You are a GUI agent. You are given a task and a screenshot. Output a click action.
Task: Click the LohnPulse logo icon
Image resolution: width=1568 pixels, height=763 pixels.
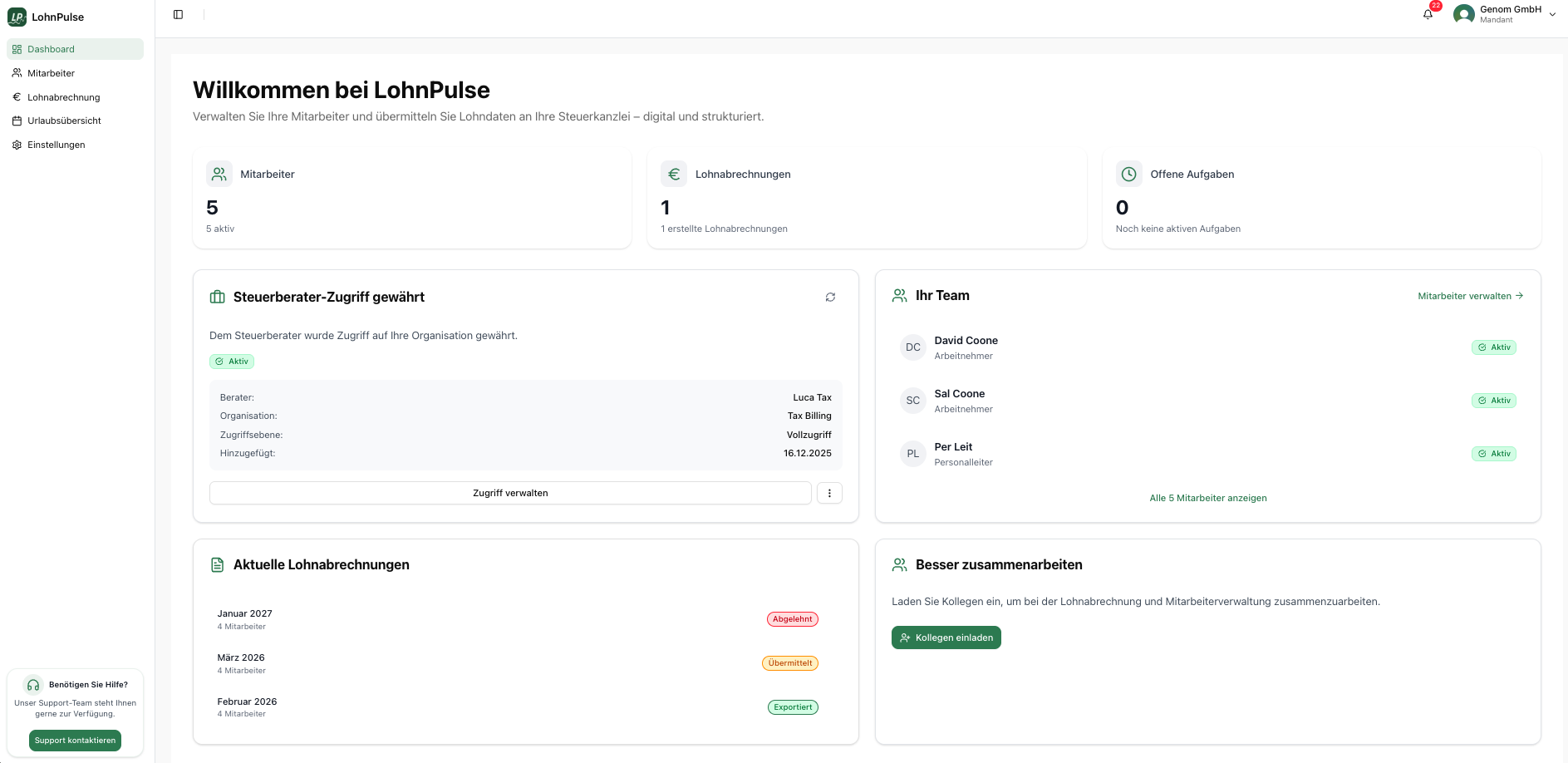pyautogui.click(x=17, y=17)
